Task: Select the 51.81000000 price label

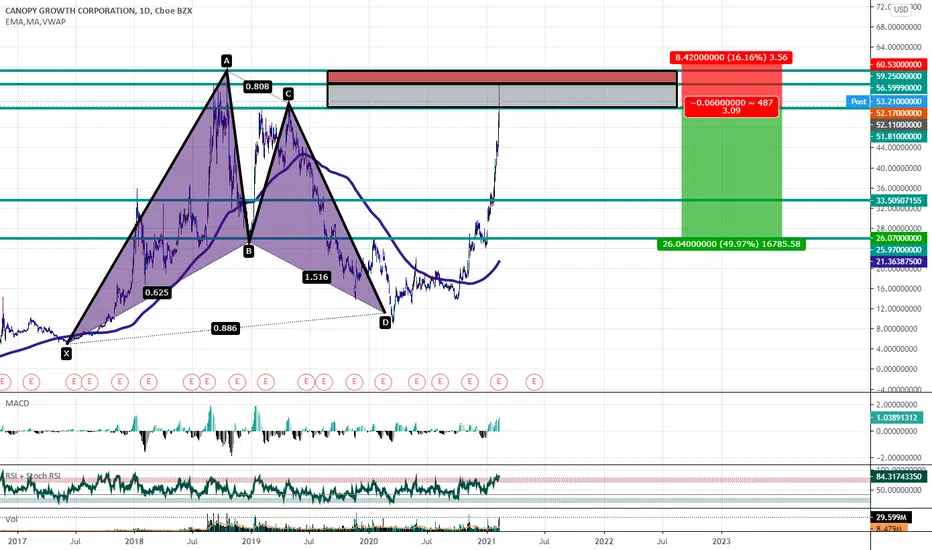Action: tap(898, 137)
